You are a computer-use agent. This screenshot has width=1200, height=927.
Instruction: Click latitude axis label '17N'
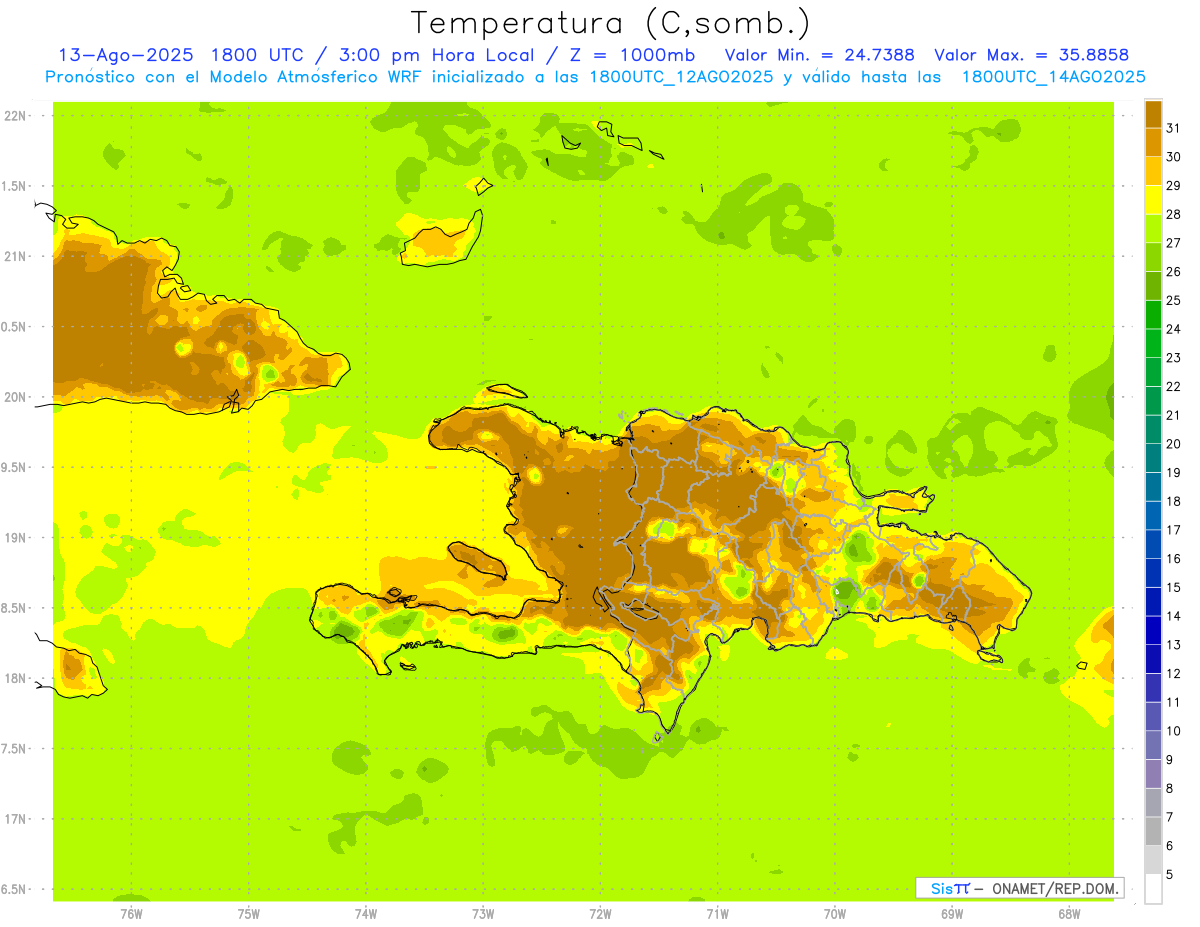click(x=15, y=819)
